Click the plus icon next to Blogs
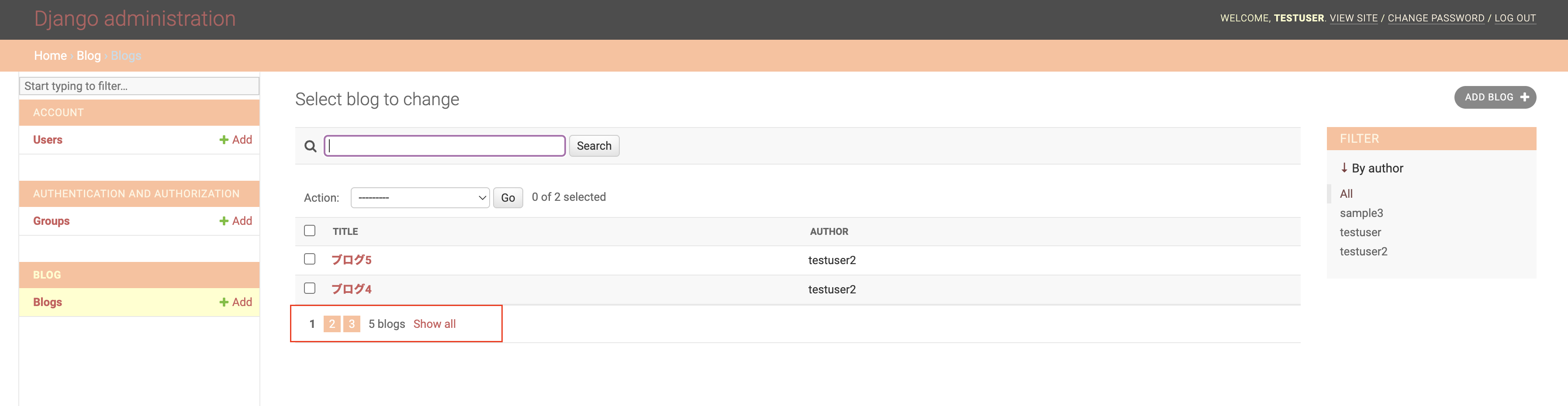 (x=224, y=303)
